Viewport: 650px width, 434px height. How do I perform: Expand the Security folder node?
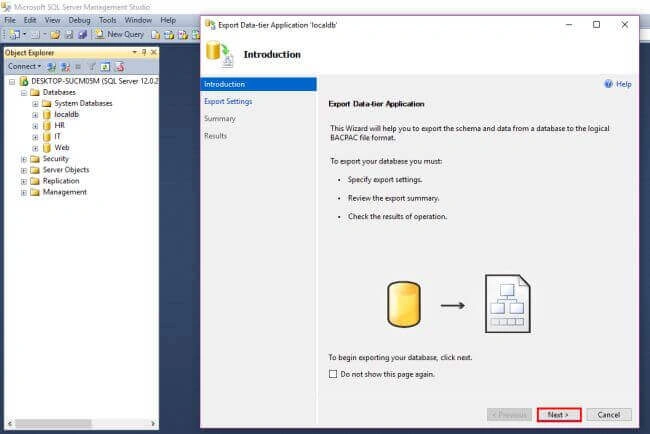coord(24,159)
